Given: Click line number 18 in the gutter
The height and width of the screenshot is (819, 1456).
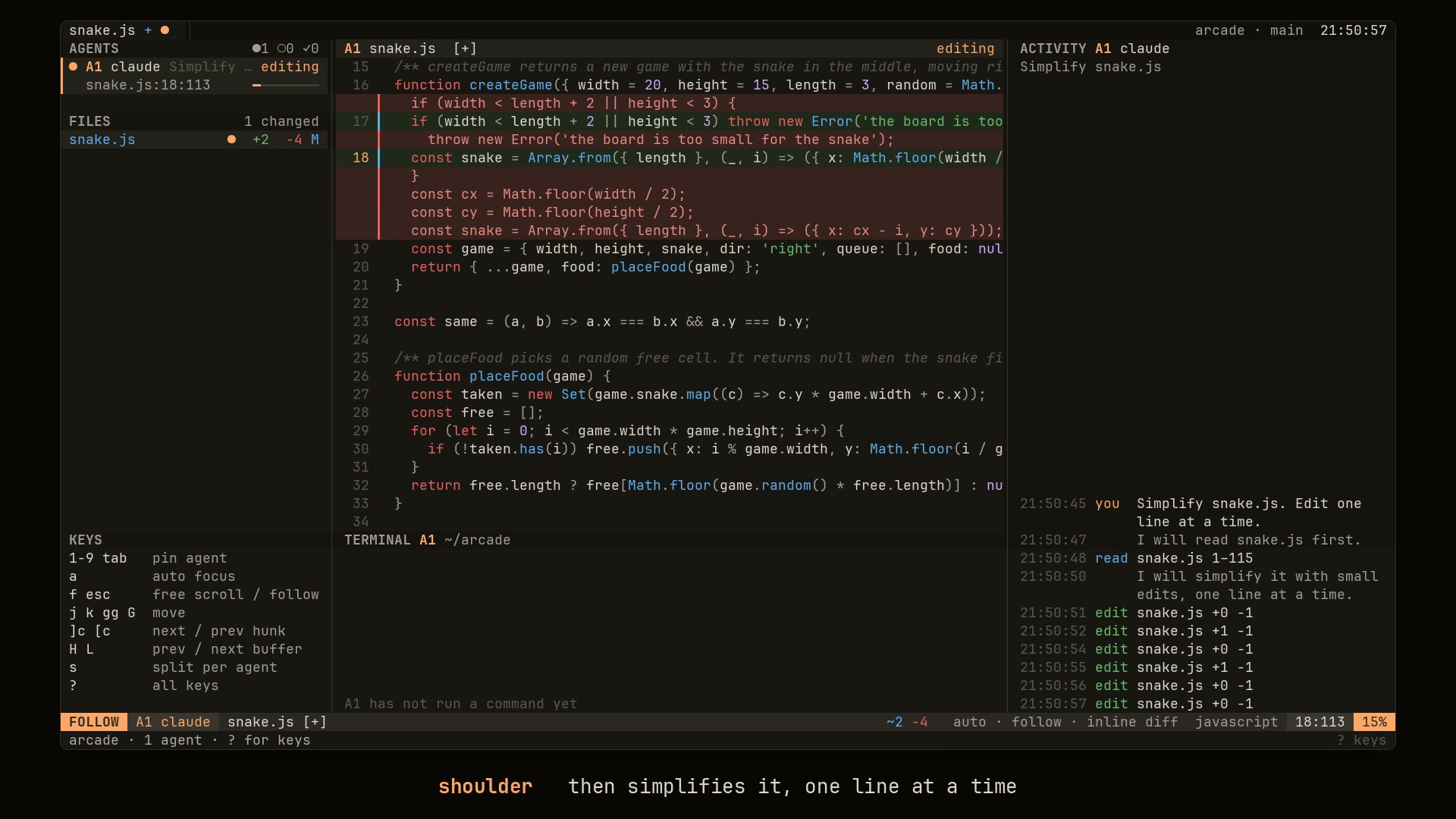Looking at the screenshot, I should (361, 158).
